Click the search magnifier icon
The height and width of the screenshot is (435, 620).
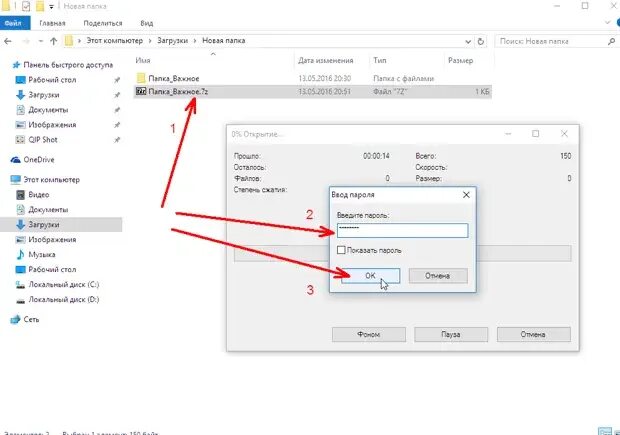pos(611,41)
